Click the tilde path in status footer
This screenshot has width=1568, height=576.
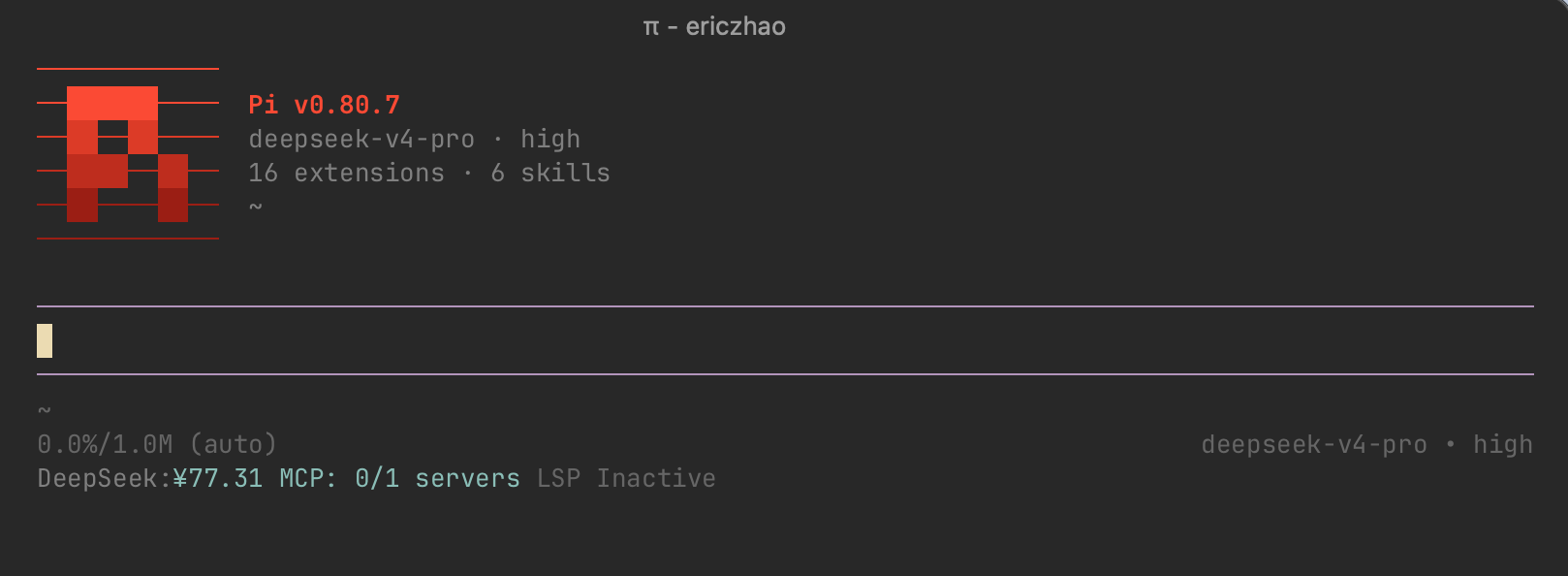tap(45, 411)
